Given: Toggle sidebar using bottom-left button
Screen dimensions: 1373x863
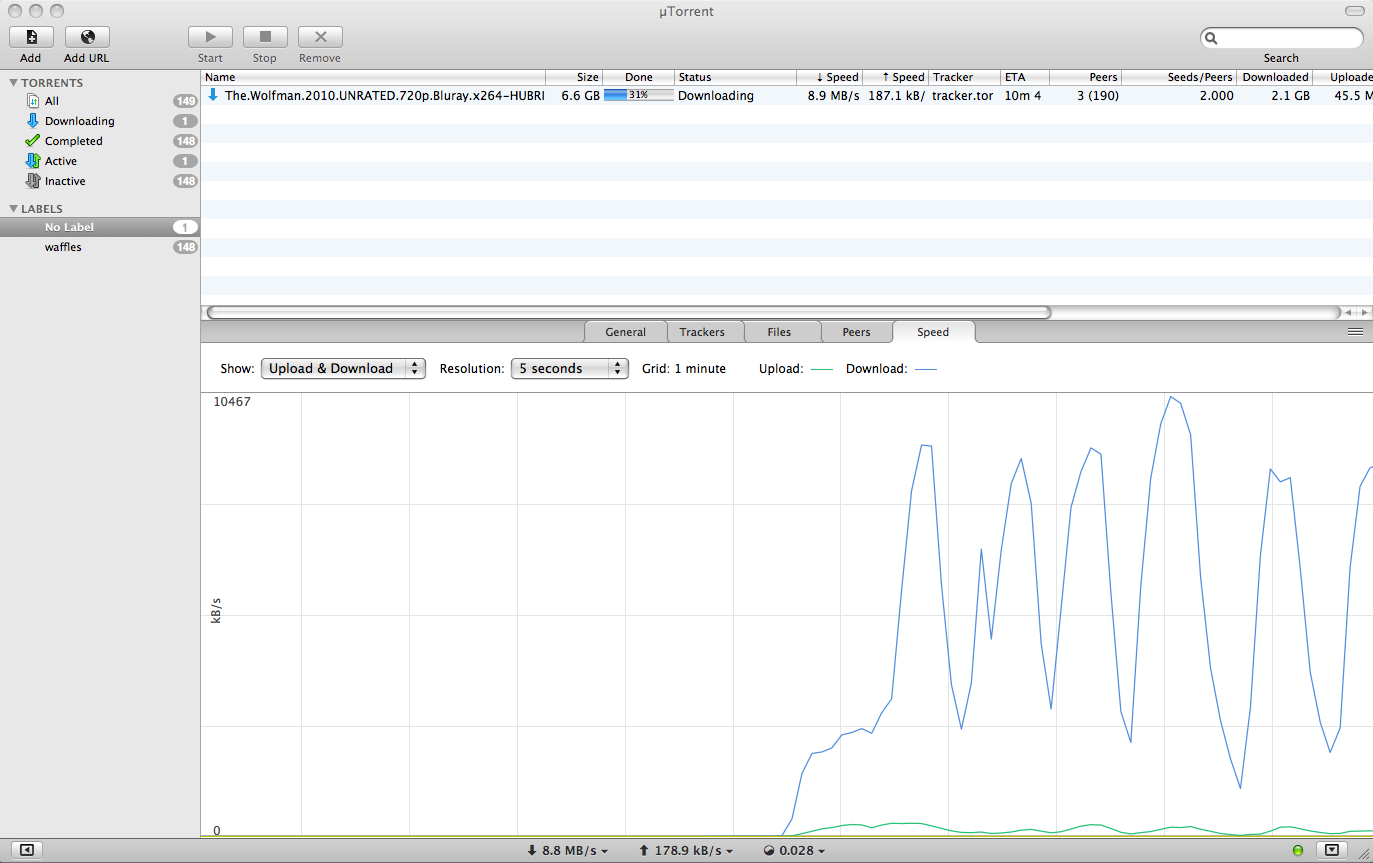Looking at the screenshot, I should (x=26, y=850).
